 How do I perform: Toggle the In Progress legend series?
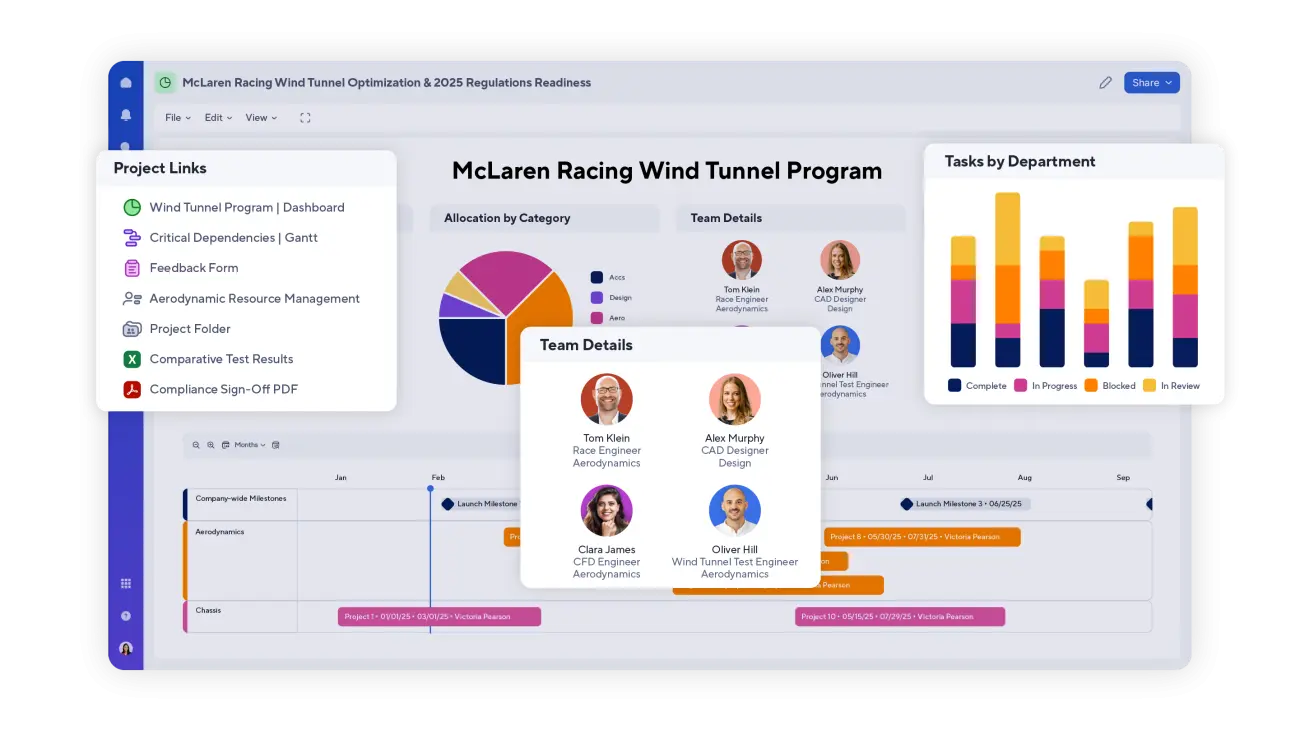(1046, 385)
